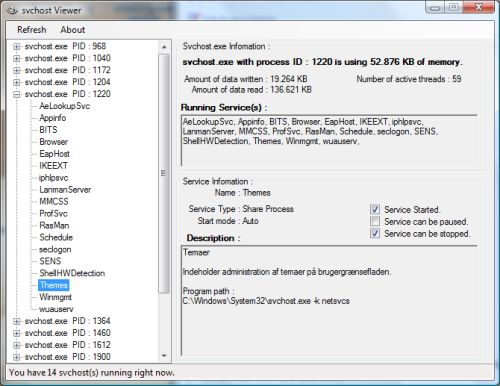Viewport: 500px width, 386px height.
Task: Click the svchost Viewer title bar icon
Action: (x=12, y=11)
